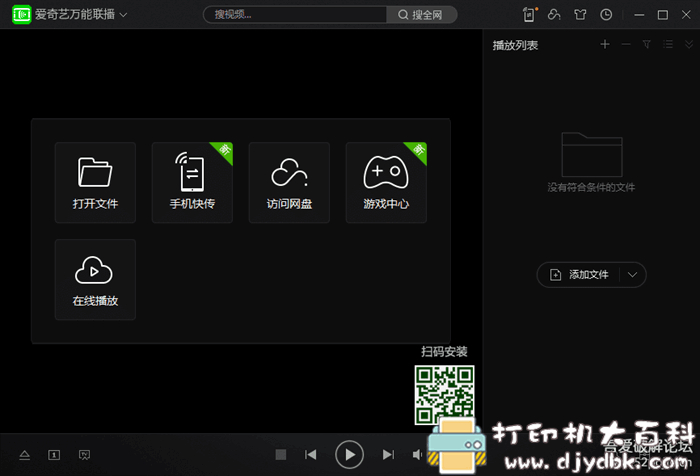Remove item with playlist minus icon

click(x=626, y=44)
